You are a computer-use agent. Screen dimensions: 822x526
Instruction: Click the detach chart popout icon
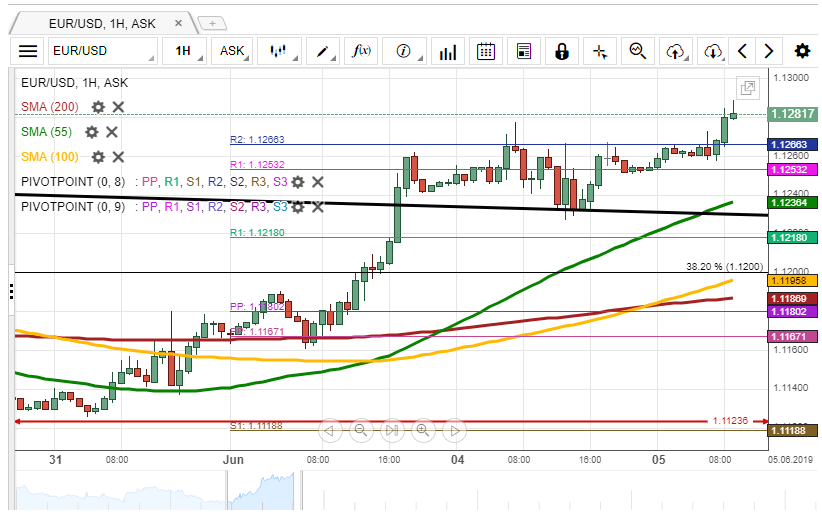coord(748,88)
